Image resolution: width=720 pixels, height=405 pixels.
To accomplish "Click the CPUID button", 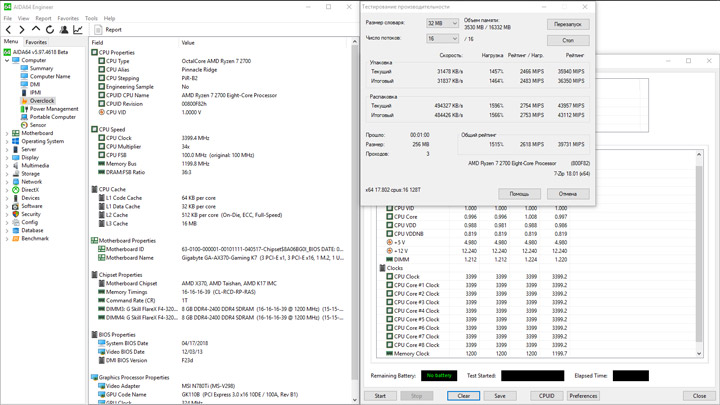I will coord(546,396).
